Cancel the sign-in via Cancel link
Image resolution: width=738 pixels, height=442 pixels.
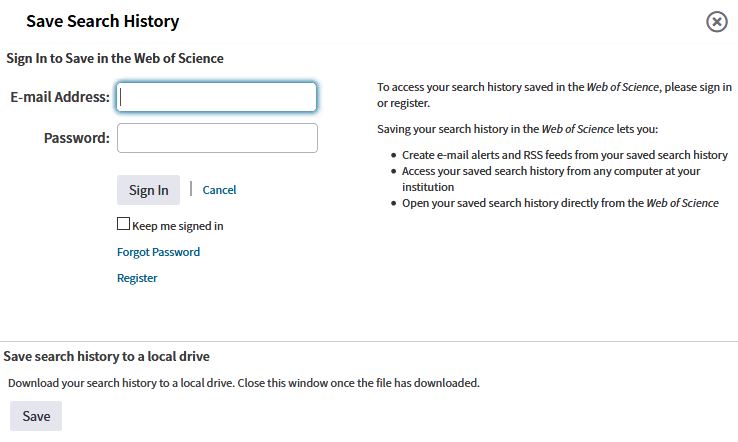(219, 190)
